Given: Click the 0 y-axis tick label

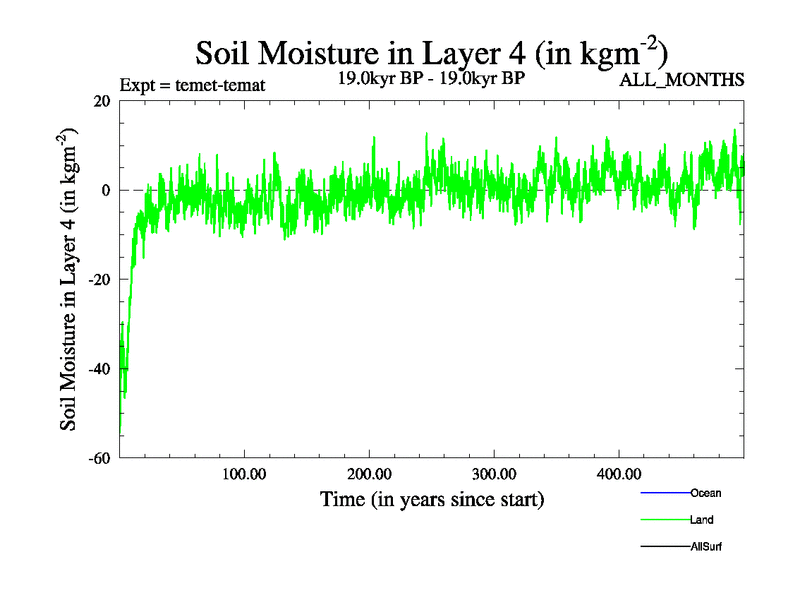Looking at the screenshot, I should [105, 190].
